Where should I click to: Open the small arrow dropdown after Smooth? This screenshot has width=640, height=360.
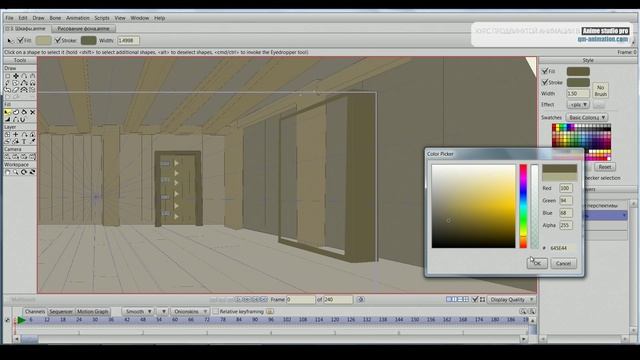click(163, 311)
